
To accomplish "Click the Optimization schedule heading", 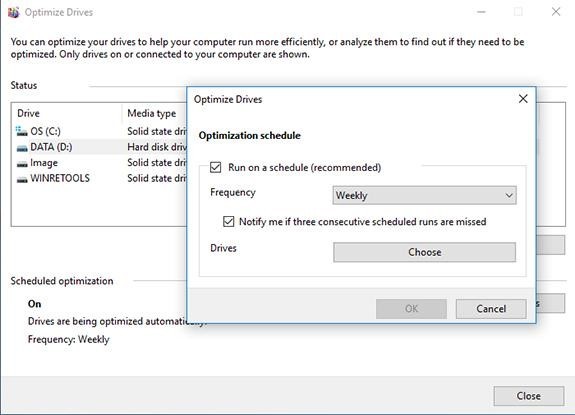I will pyautogui.click(x=250, y=136).
